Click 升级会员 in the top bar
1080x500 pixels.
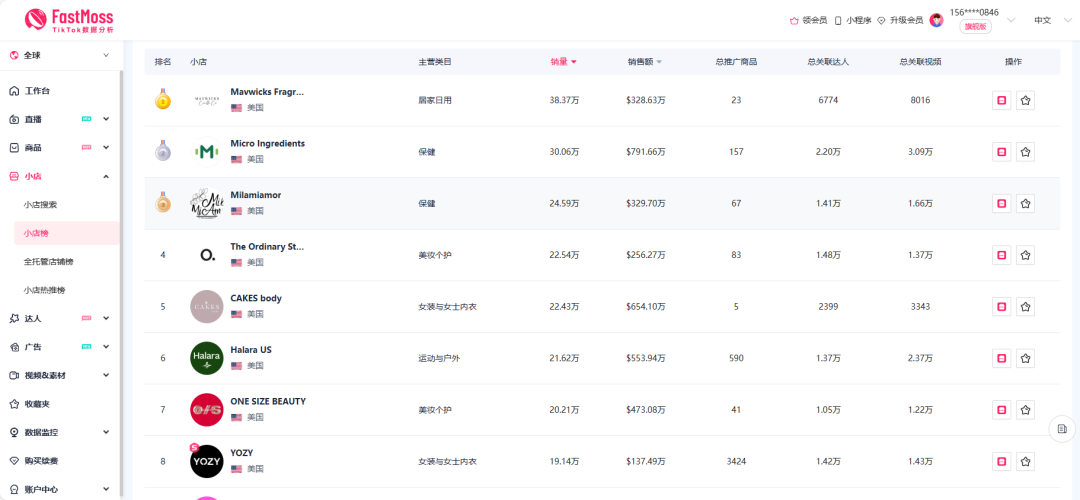pyautogui.click(x=900, y=21)
